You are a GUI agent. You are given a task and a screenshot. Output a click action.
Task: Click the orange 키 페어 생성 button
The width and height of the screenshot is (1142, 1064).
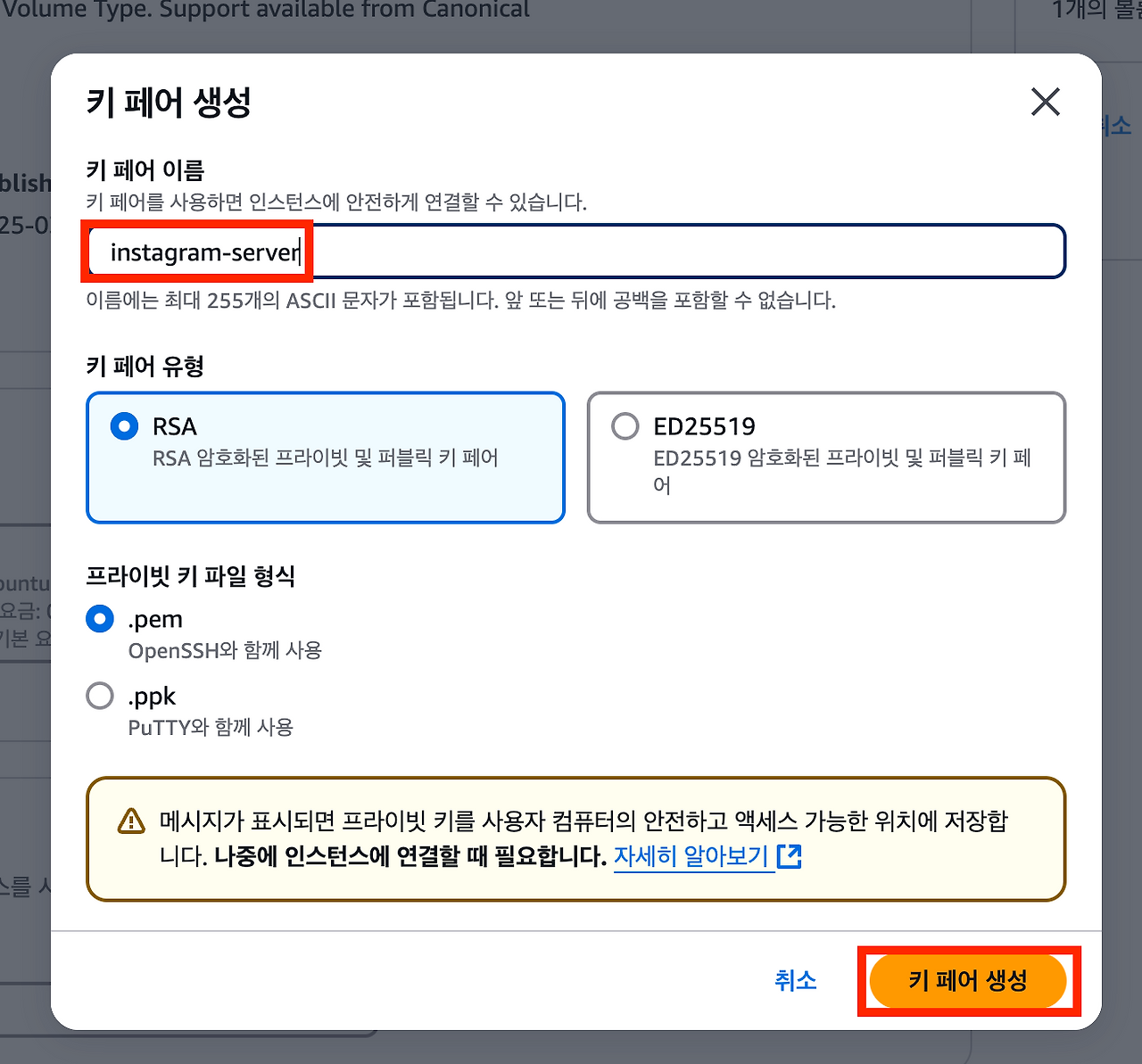(x=968, y=981)
